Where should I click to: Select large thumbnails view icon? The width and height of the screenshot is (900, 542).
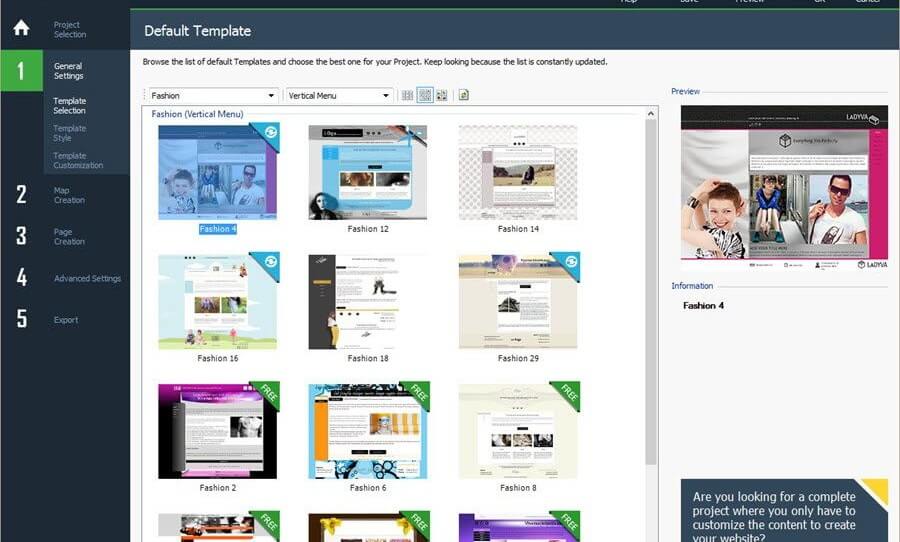442,95
